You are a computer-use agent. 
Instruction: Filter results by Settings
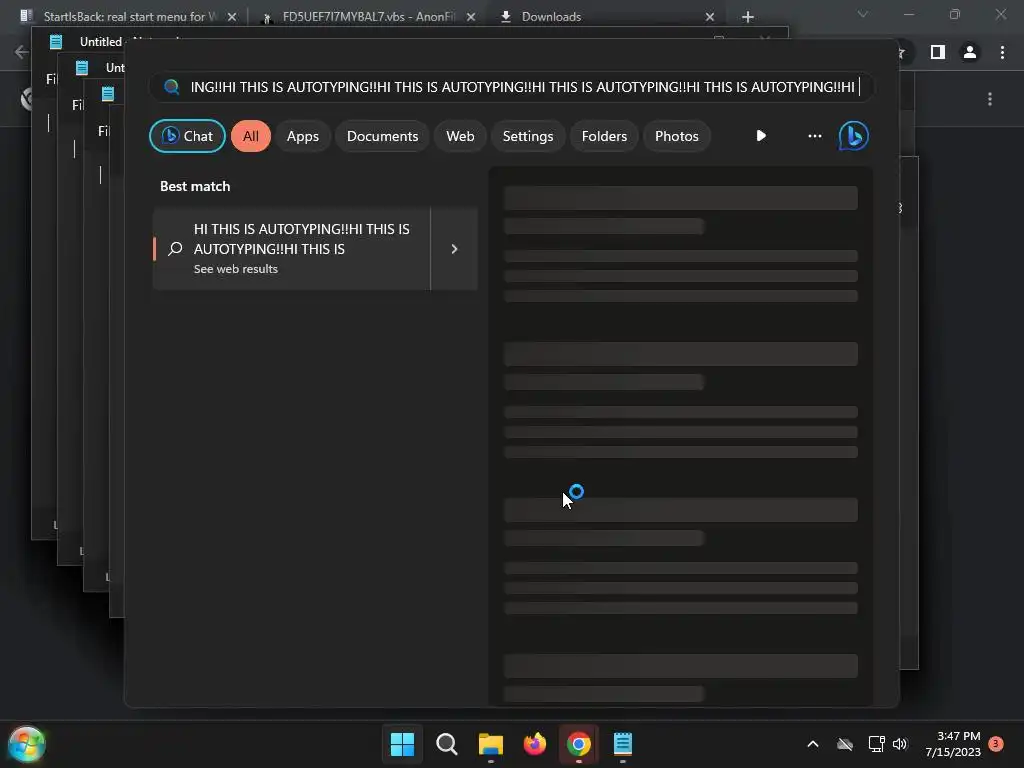click(x=528, y=136)
